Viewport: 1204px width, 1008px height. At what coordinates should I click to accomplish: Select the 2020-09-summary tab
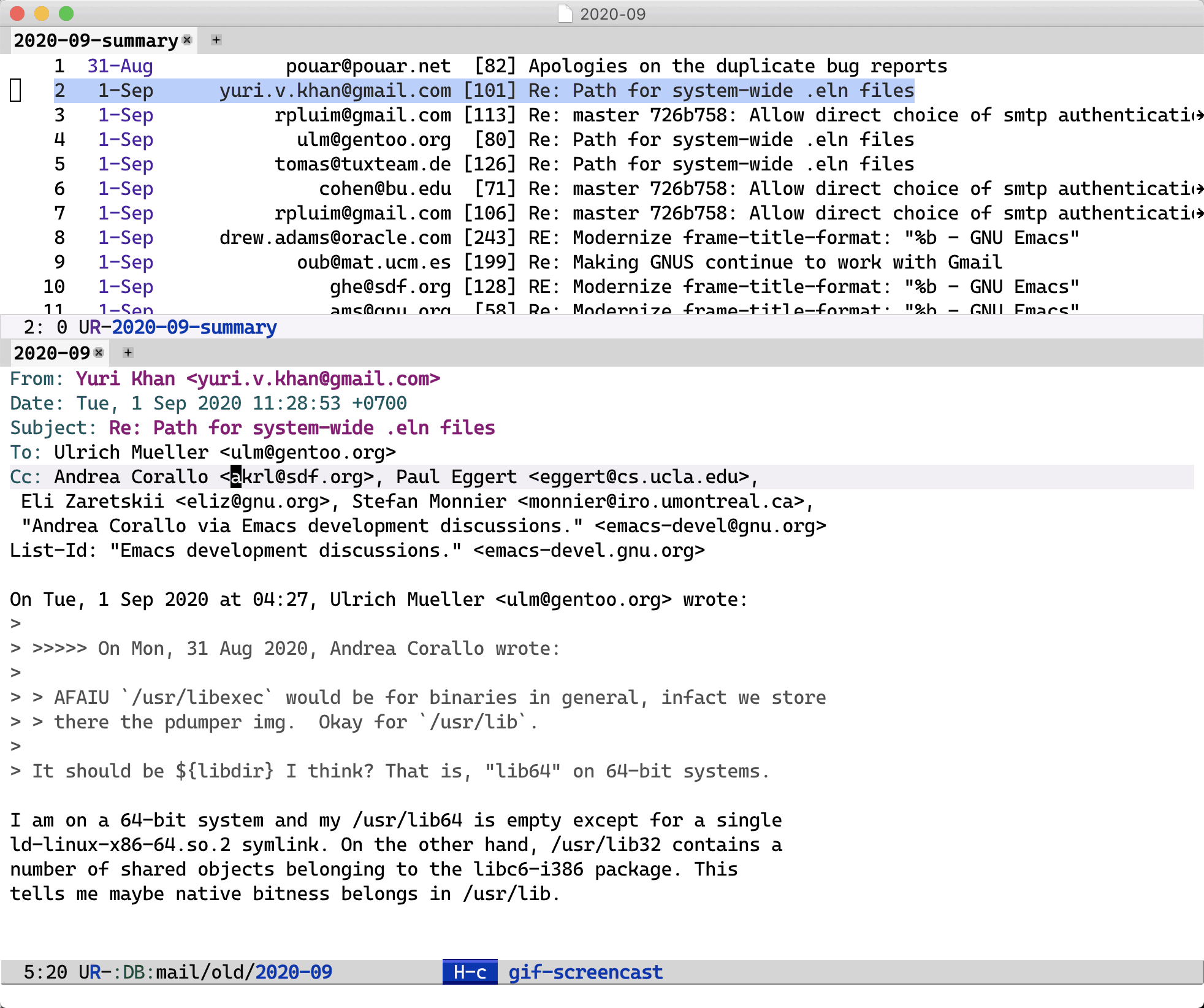point(96,40)
